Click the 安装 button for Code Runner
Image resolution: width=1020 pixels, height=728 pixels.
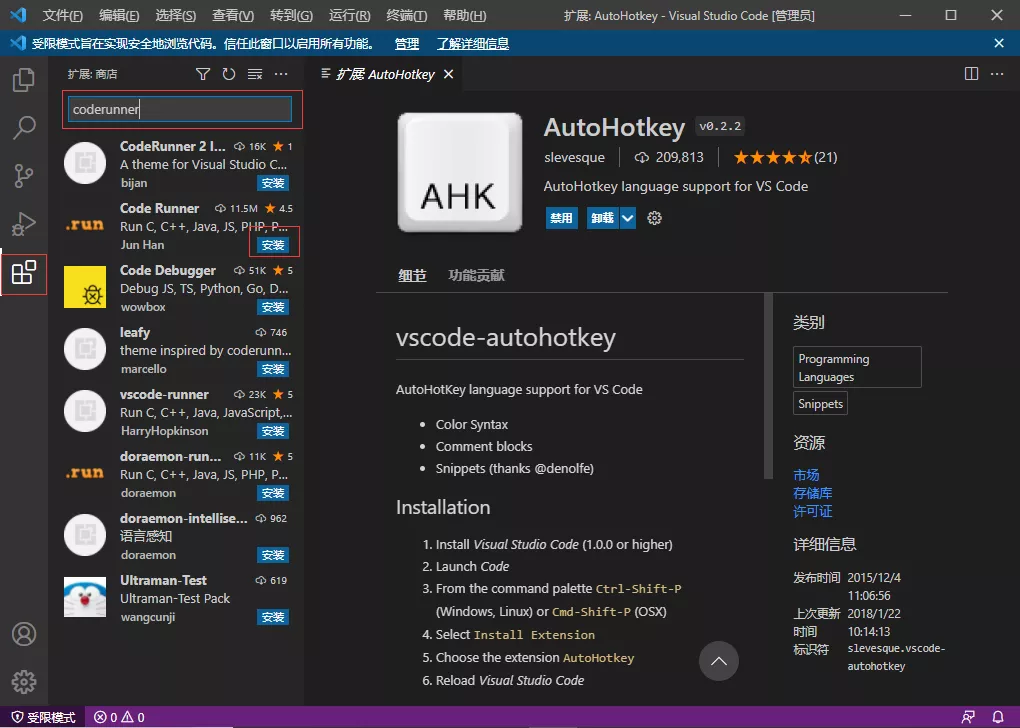tap(272, 244)
